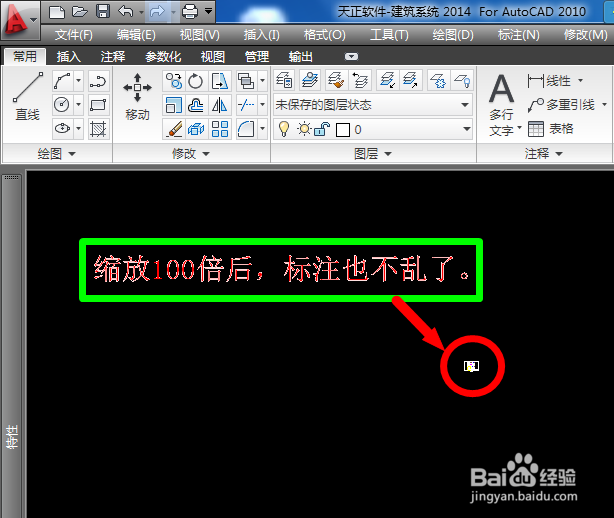Select the Hatch tool icon
This screenshot has height=518, width=614.
[x=98, y=128]
